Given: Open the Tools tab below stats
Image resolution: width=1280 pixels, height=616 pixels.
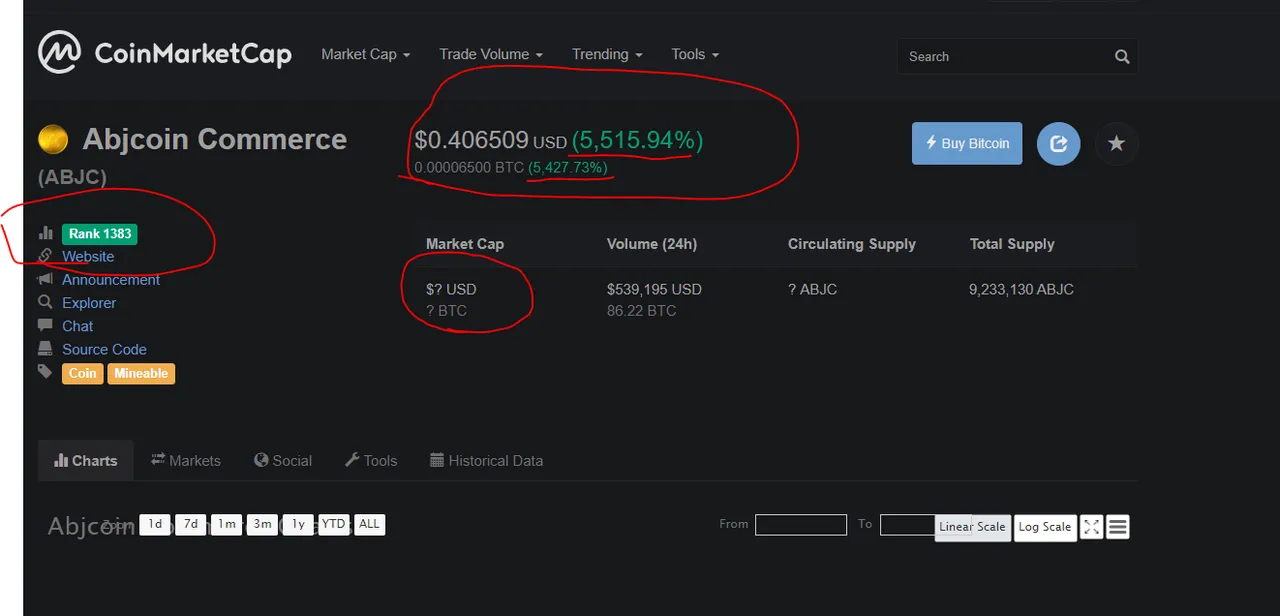Looking at the screenshot, I should (x=371, y=461).
